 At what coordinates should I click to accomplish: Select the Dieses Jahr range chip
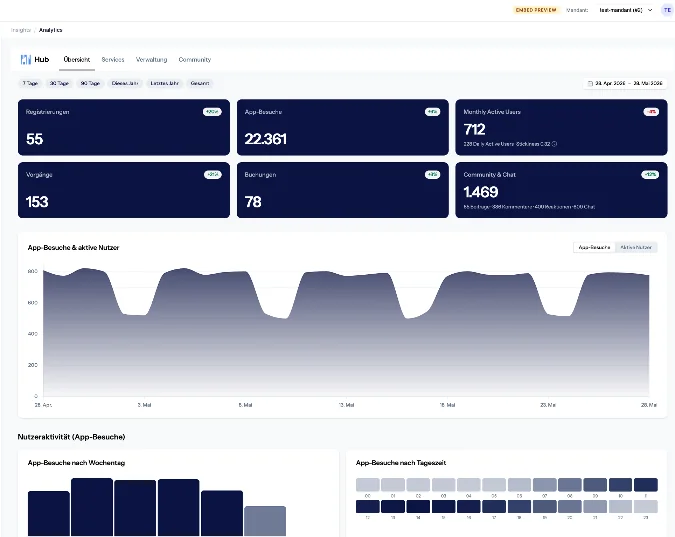pyautogui.click(x=125, y=83)
